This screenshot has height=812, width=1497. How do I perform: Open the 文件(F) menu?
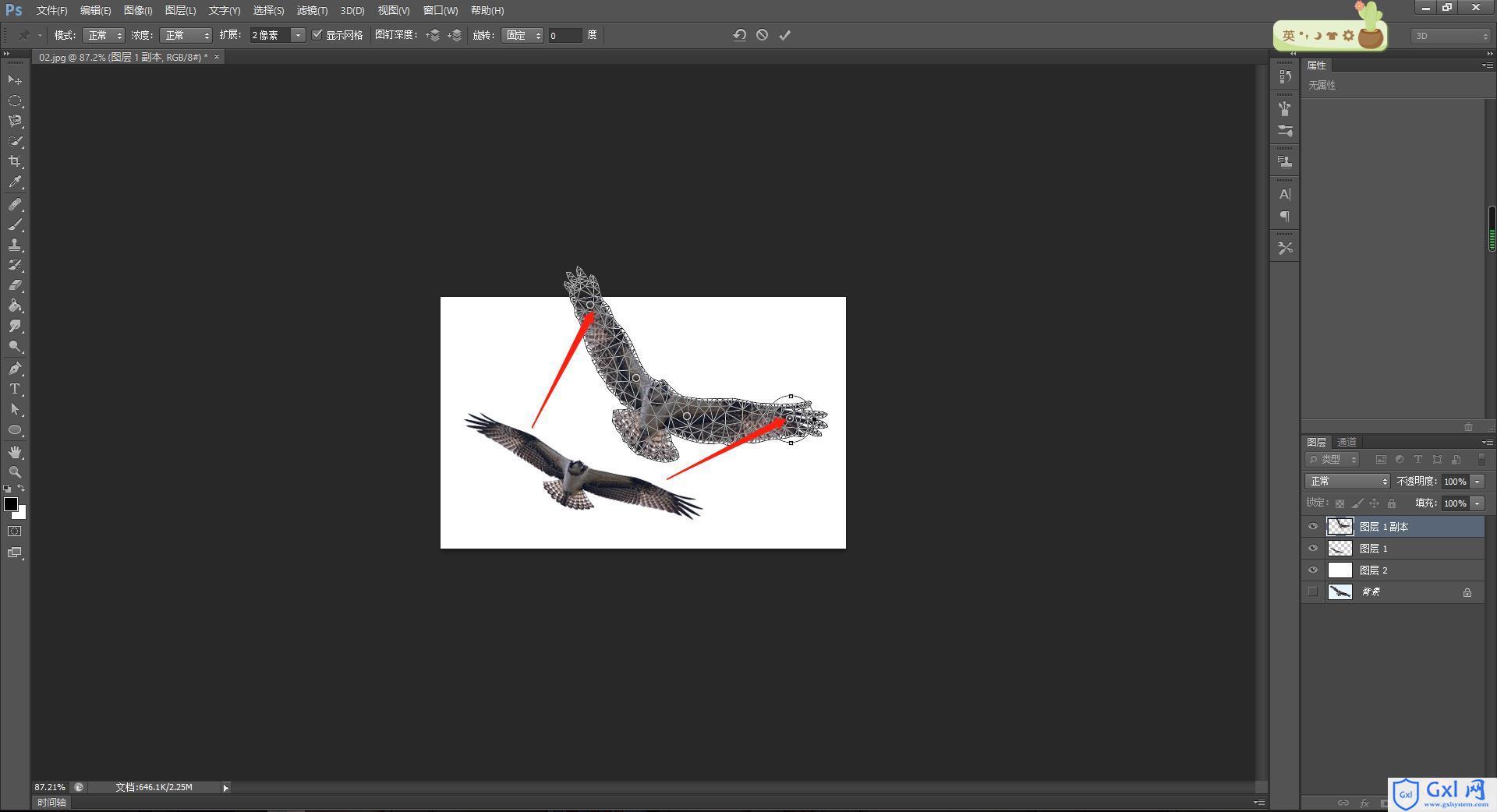(x=51, y=10)
